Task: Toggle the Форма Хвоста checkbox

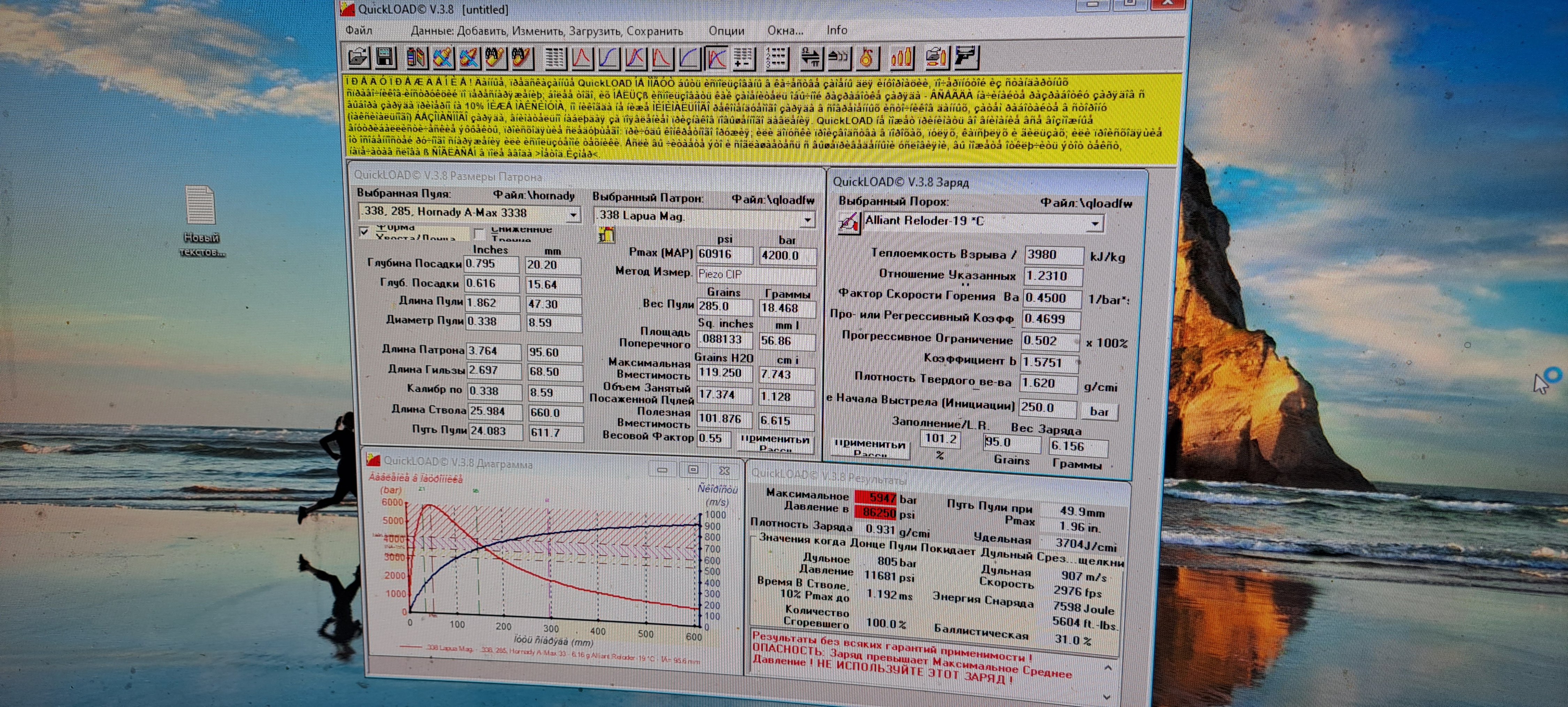Action: click(x=364, y=232)
